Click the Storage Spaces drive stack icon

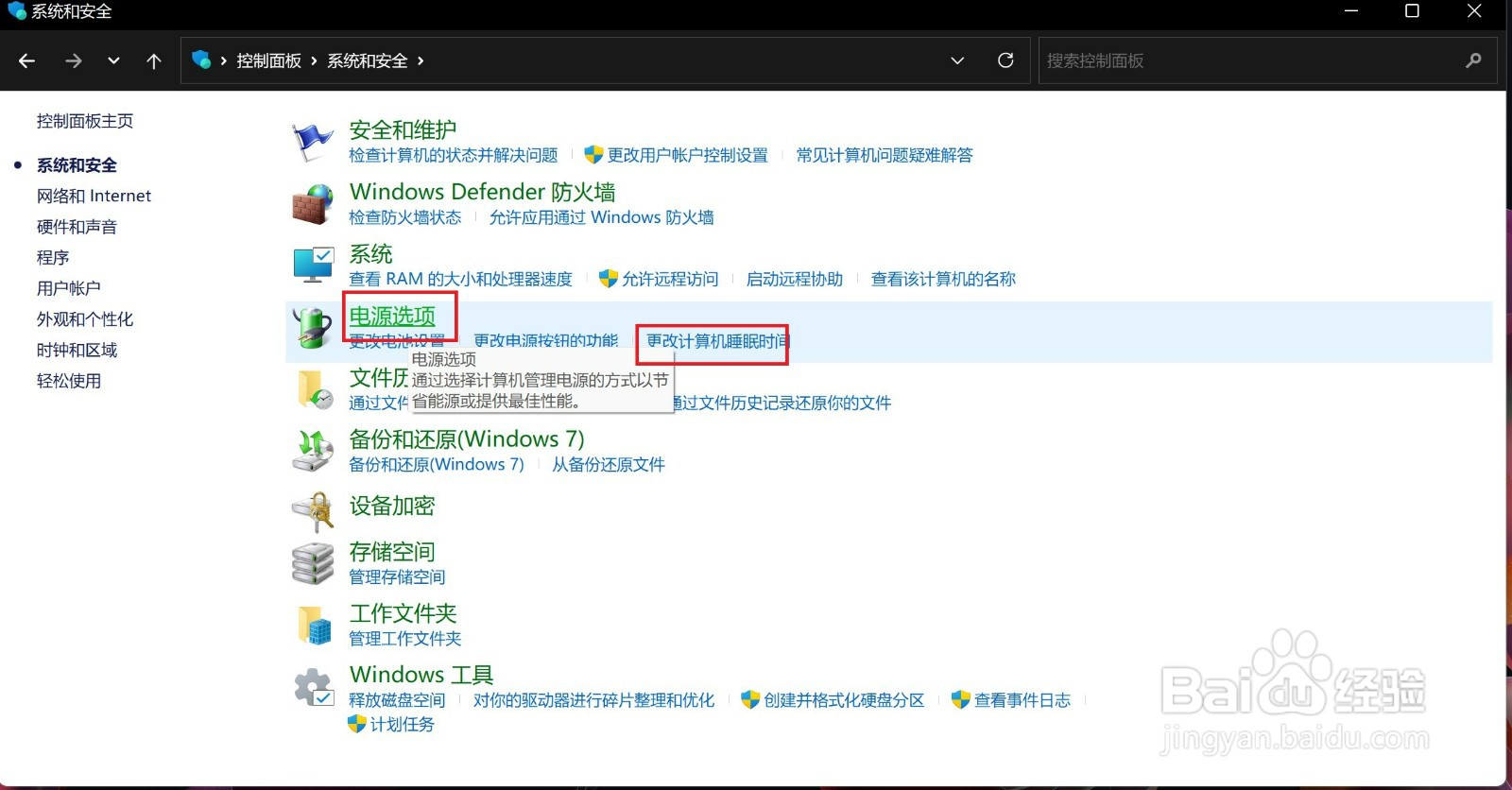click(312, 564)
